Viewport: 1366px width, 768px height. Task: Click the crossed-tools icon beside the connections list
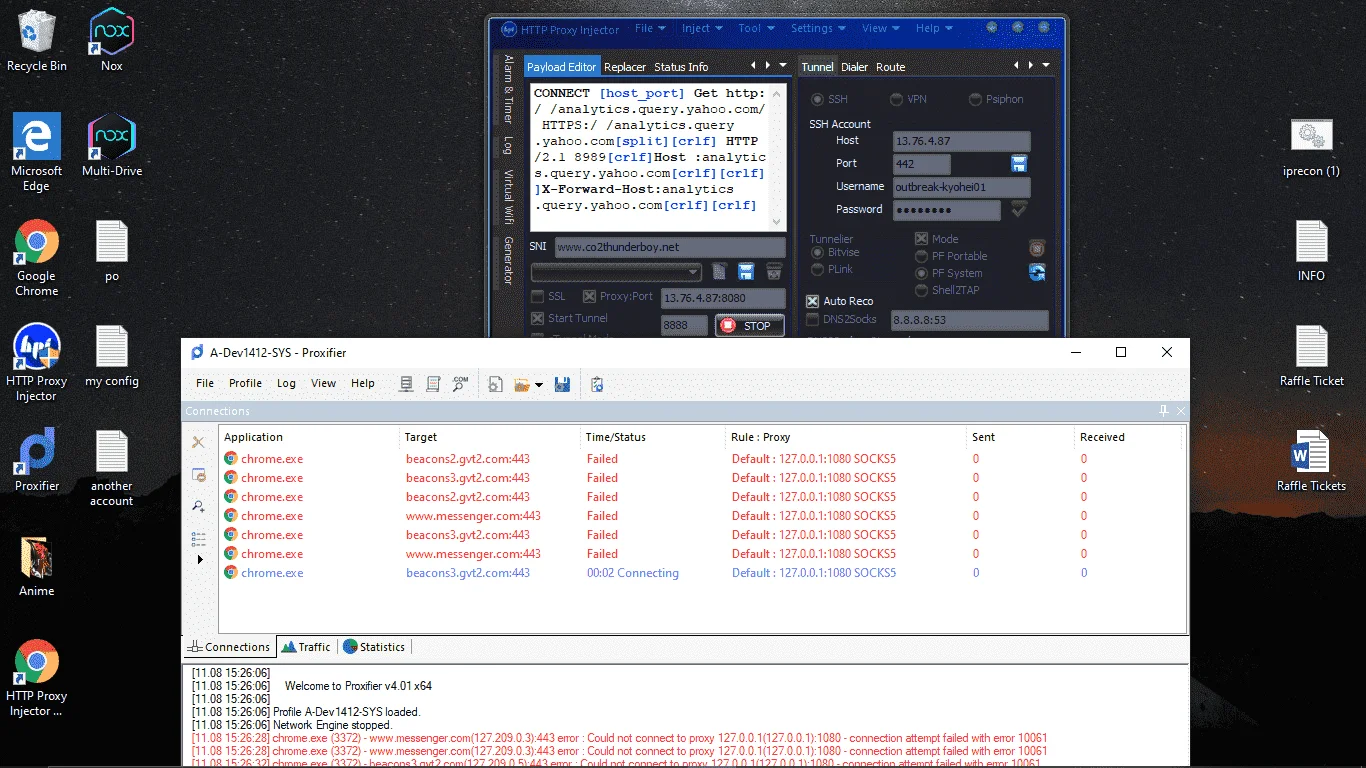click(x=198, y=442)
